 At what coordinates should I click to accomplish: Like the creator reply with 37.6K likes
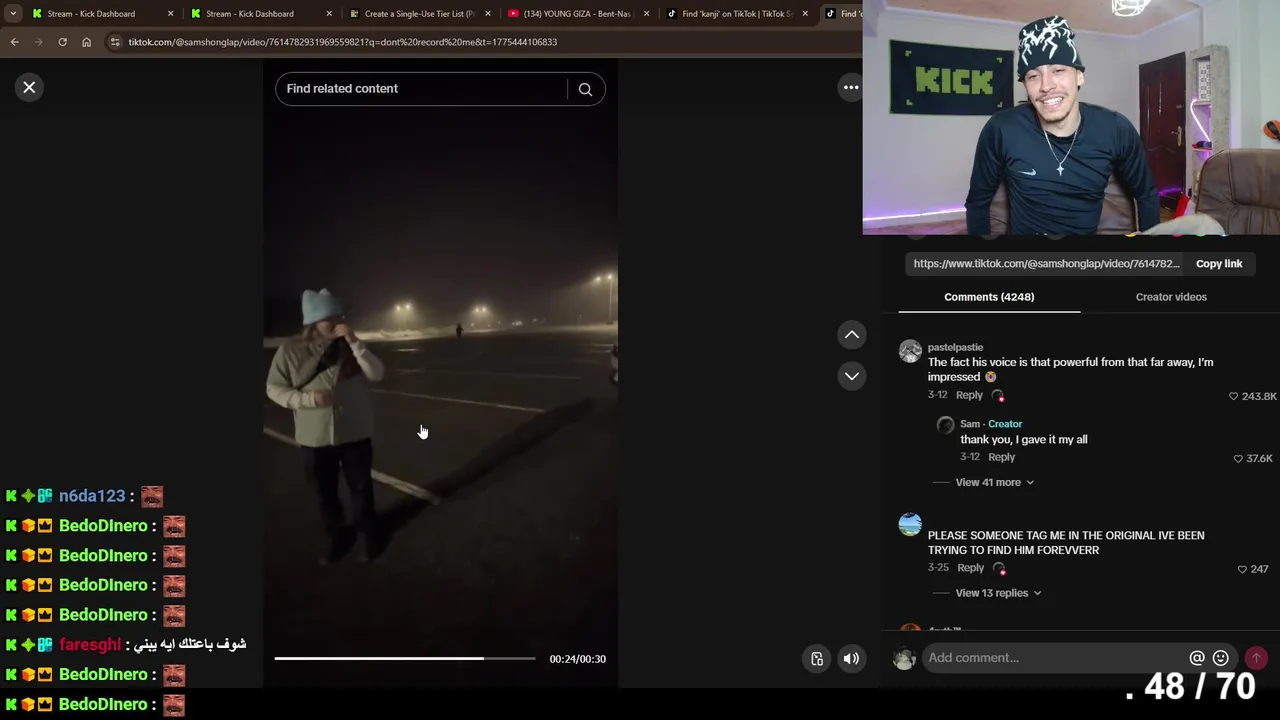[x=1238, y=458]
